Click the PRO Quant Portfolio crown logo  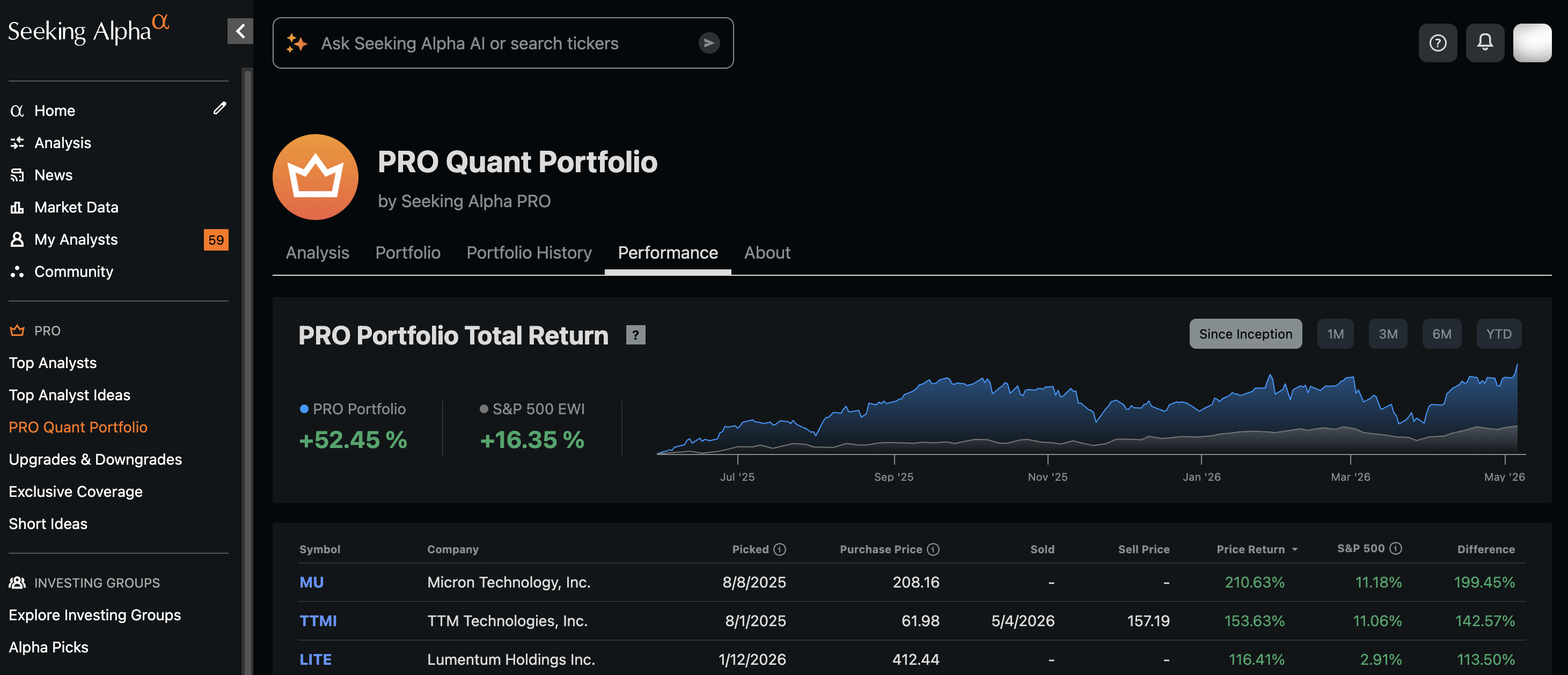pyautogui.click(x=316, y=177)
